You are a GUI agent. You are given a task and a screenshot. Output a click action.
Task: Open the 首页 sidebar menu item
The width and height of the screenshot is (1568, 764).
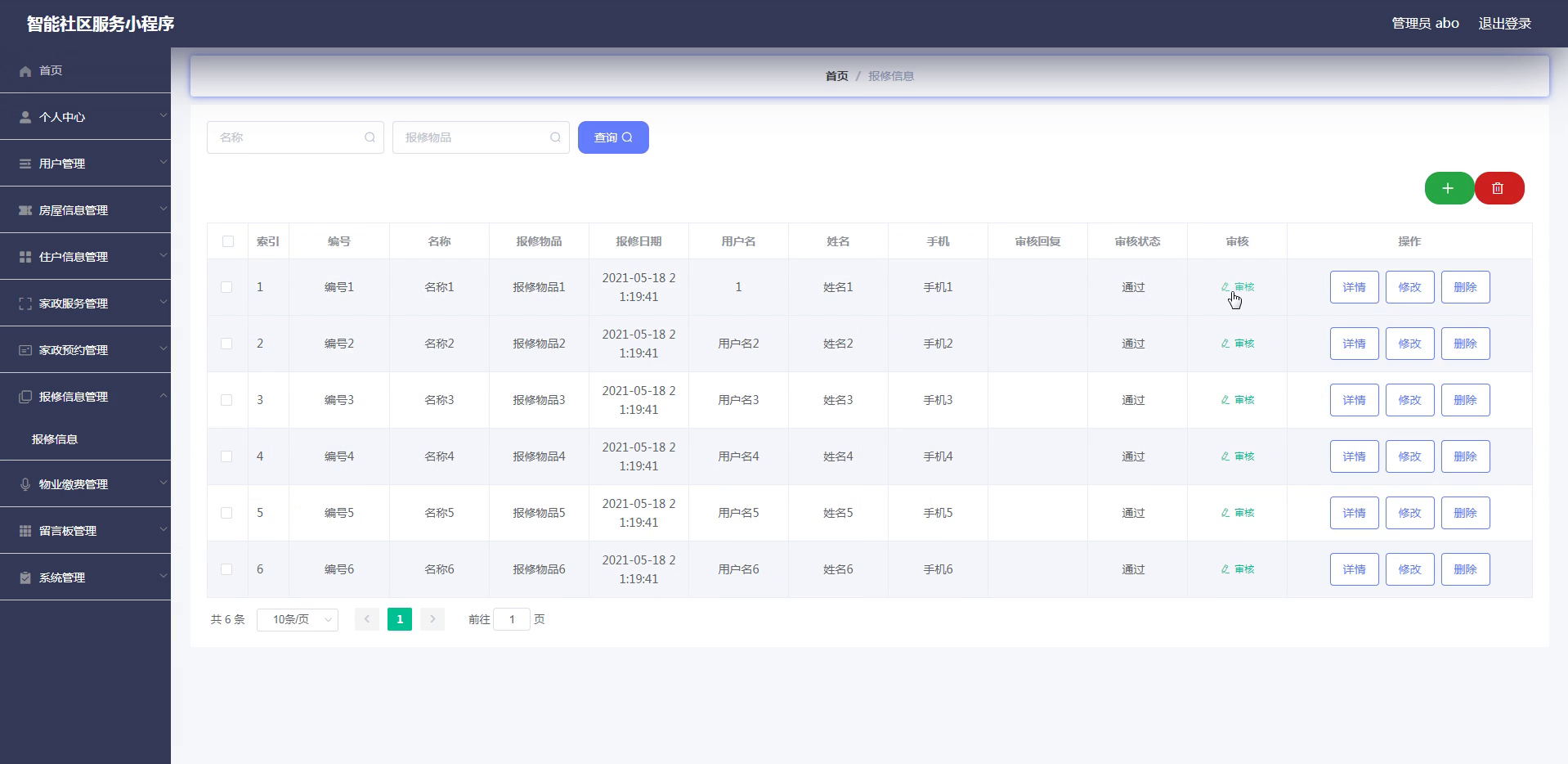(85, 70)
